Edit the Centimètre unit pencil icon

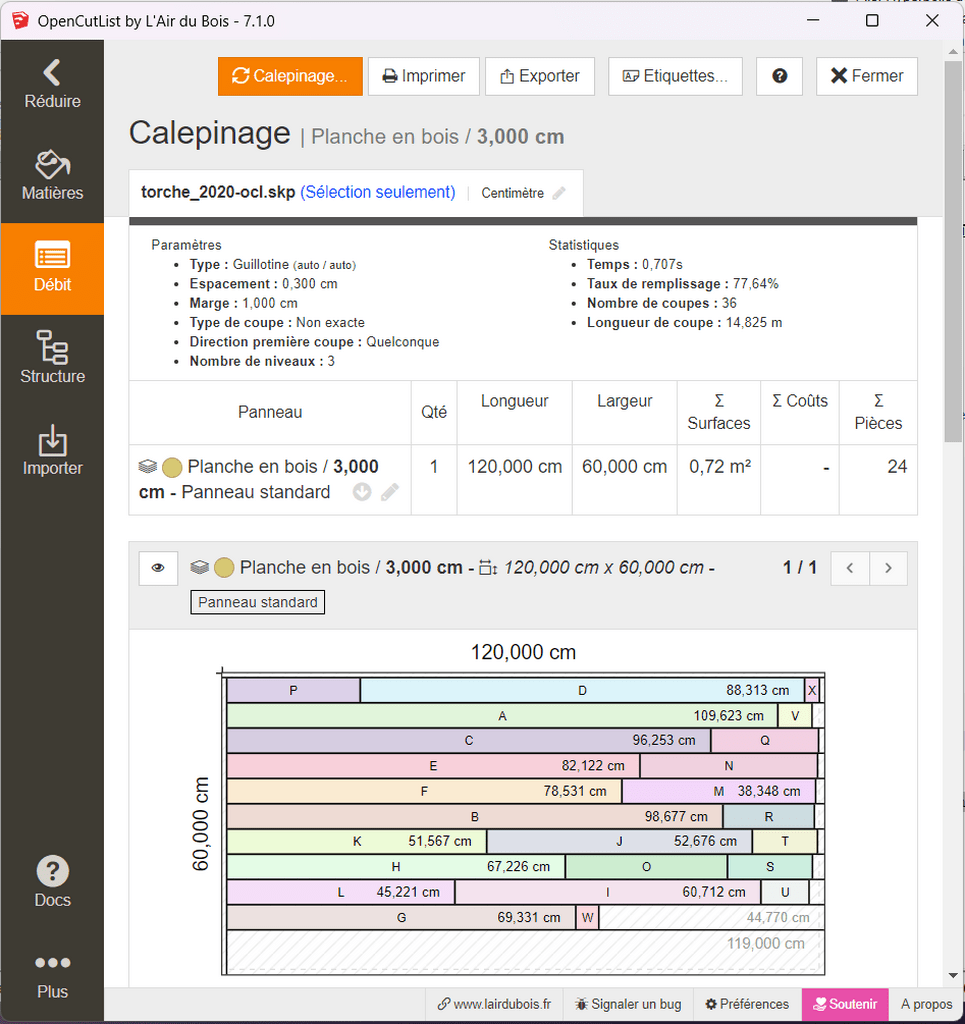[x=559, y=193]
